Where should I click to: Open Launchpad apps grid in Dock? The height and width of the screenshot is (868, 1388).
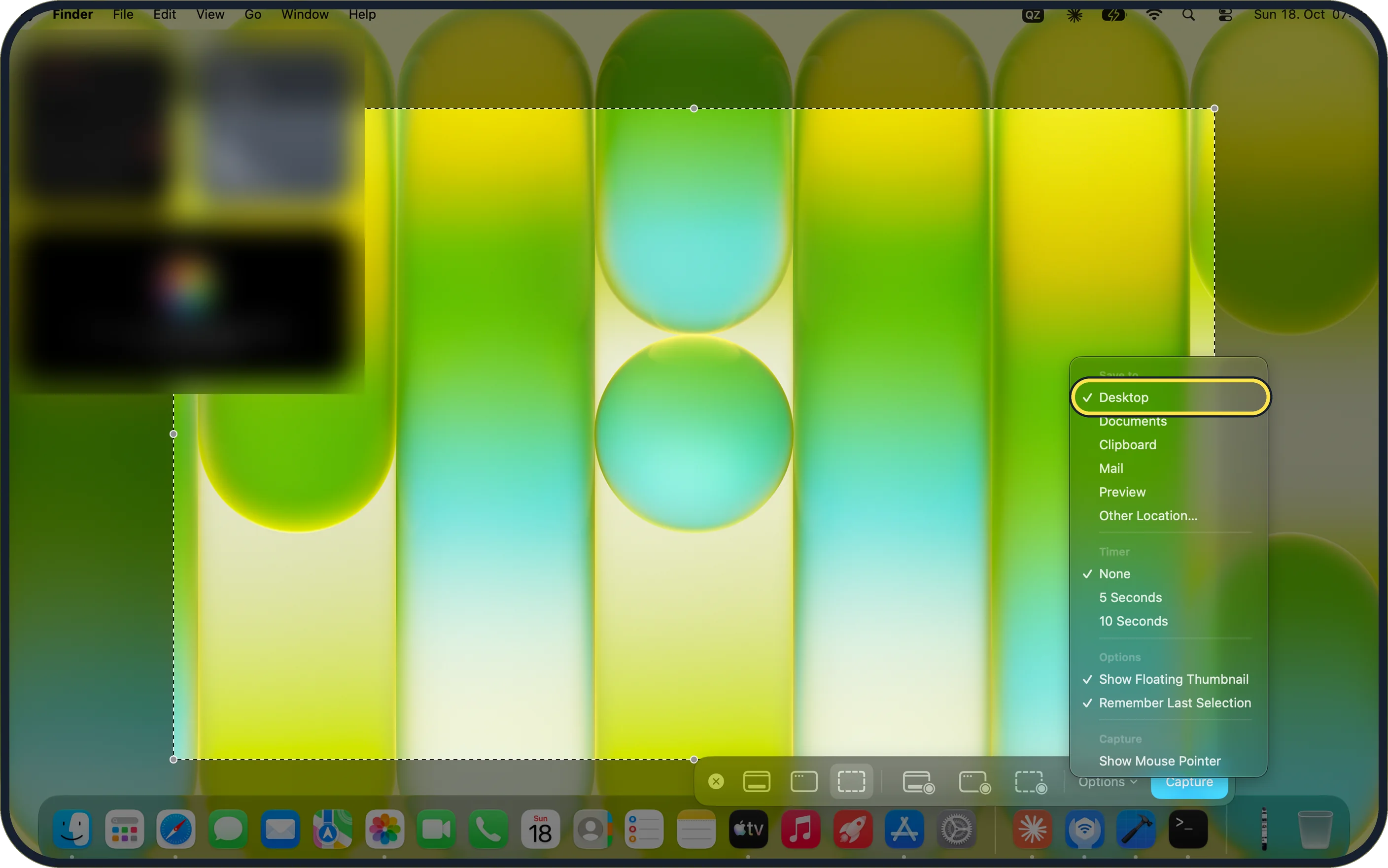(125, 829)
